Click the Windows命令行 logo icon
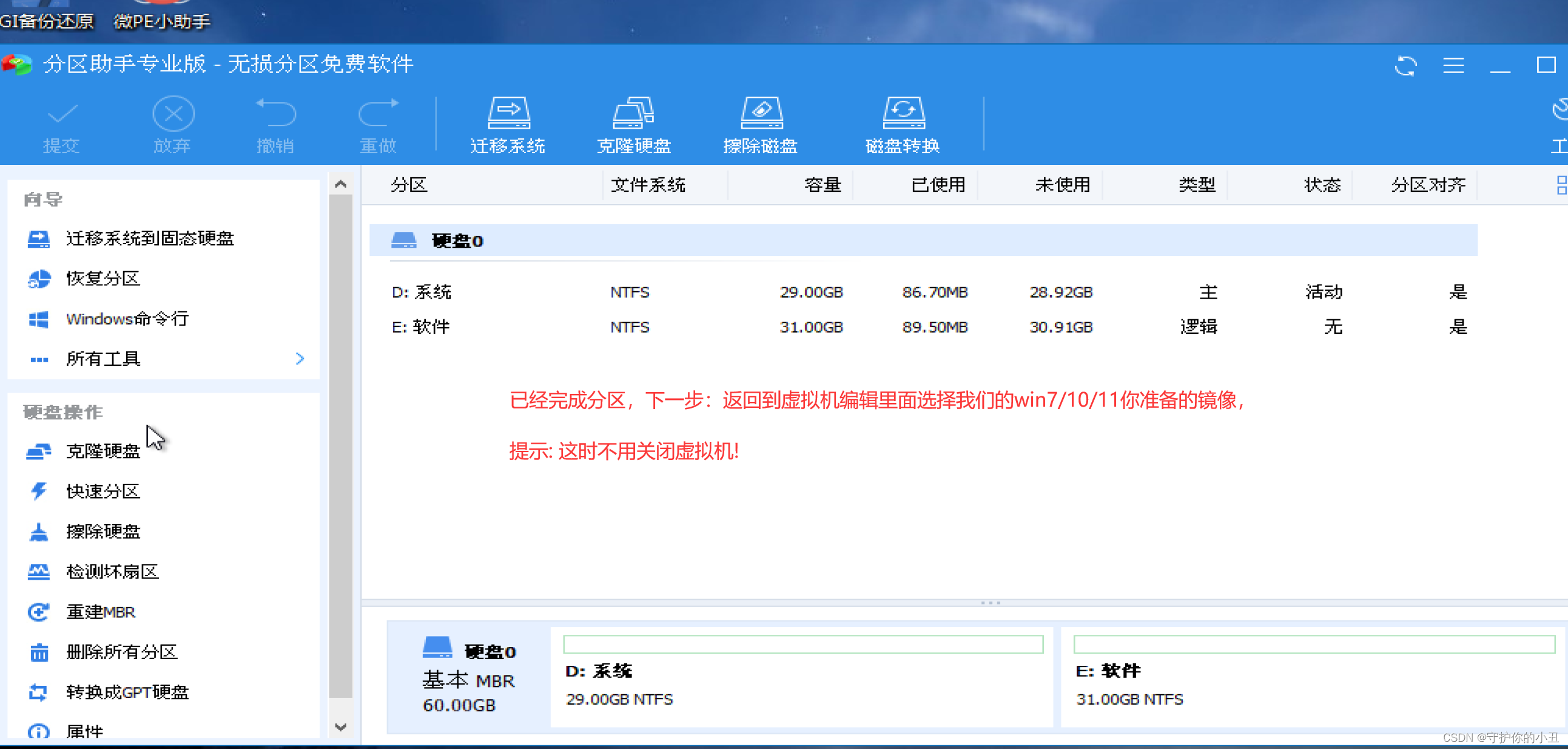This screenshot has height=749, width=1568. 39,320
